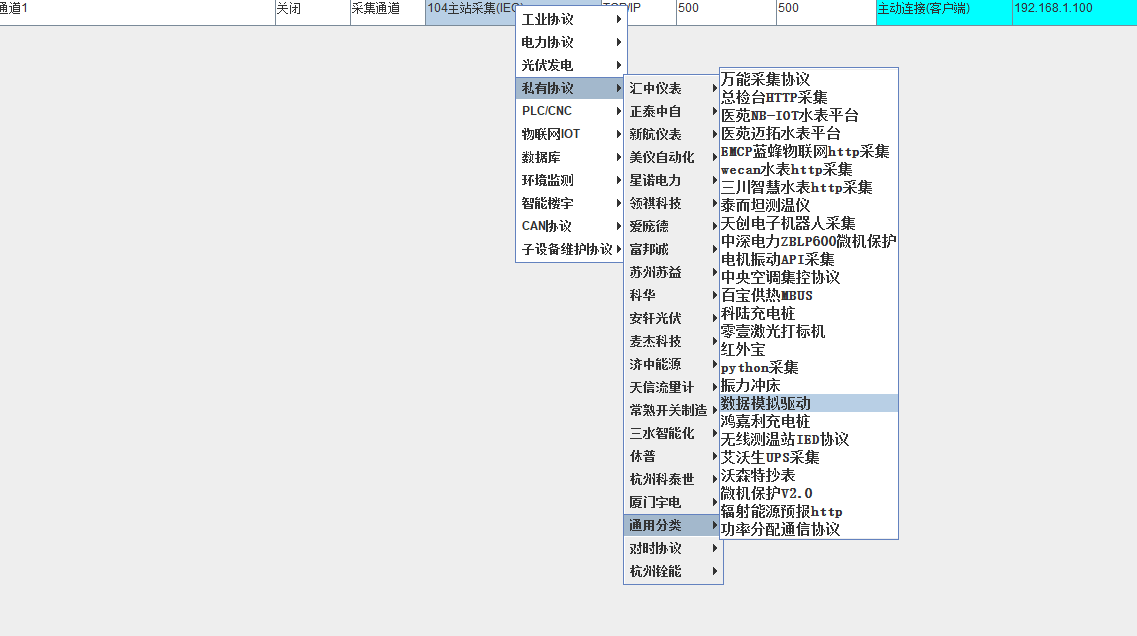Open the 光伏发电 submenu
The image size is (1137, 636).
tap(571, 65)
